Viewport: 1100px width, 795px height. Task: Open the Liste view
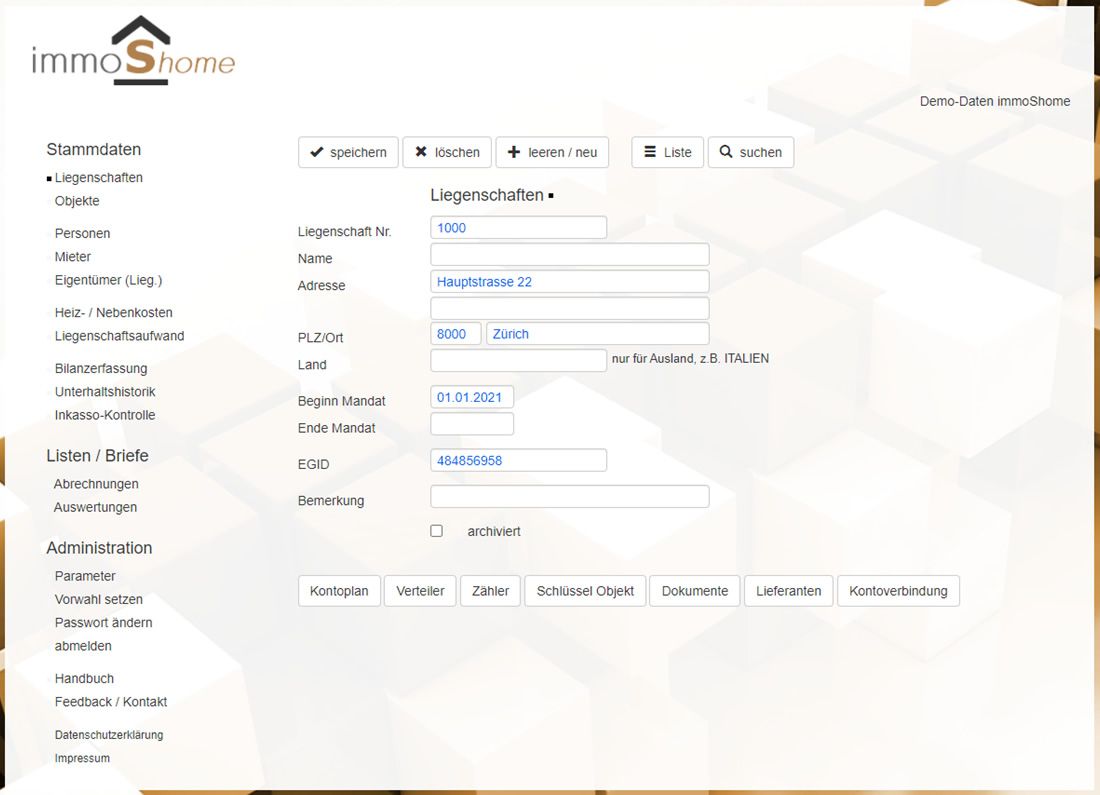[x=667, y=152]
